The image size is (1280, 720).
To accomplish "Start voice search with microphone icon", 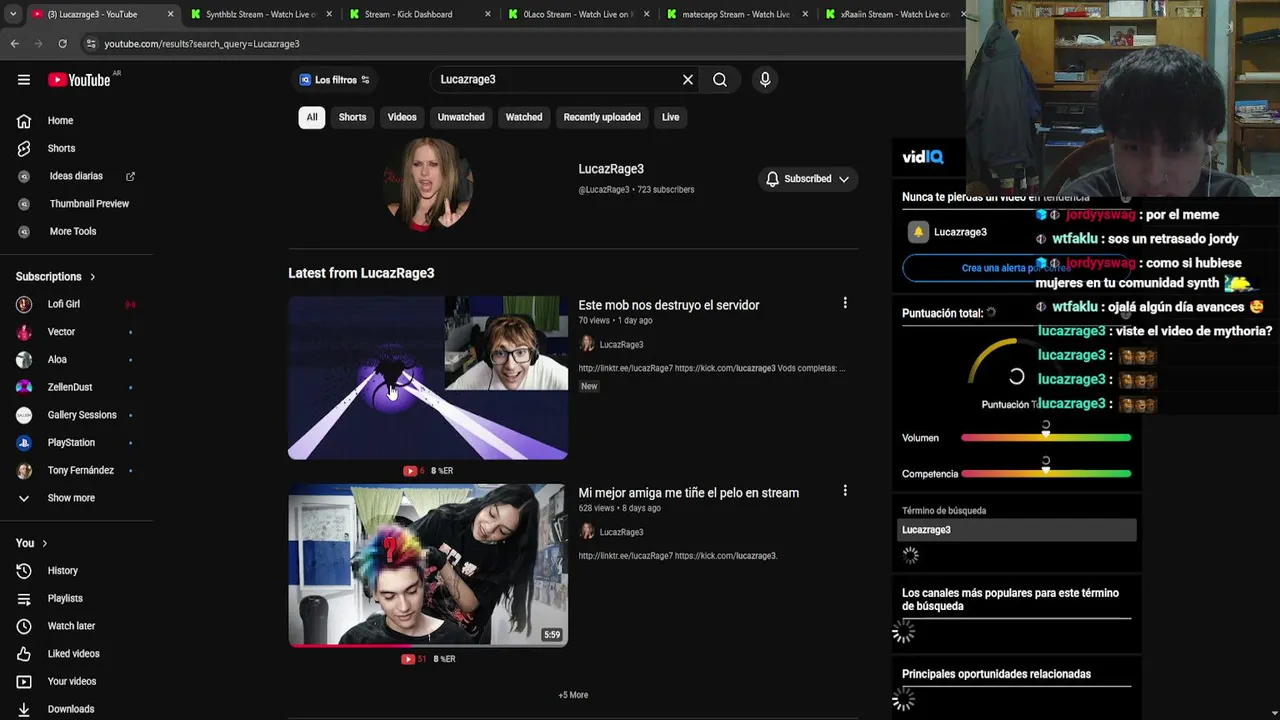I will tap(765, 80).
